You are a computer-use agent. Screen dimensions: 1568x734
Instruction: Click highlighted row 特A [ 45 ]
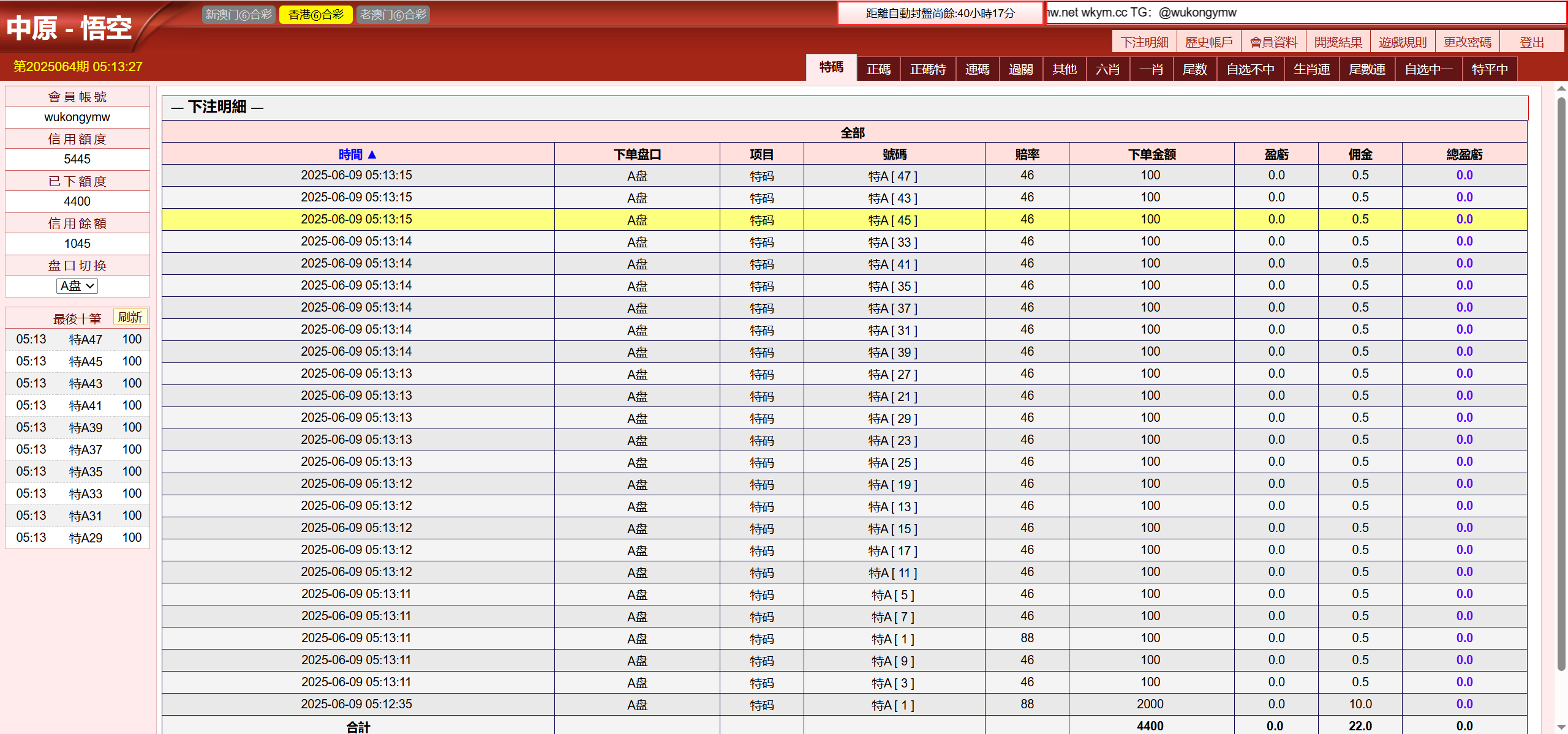point(844,219)
